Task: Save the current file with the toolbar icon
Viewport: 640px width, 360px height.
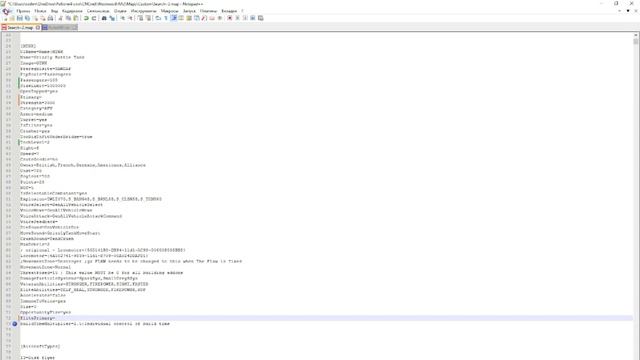Action: (20, 18)
